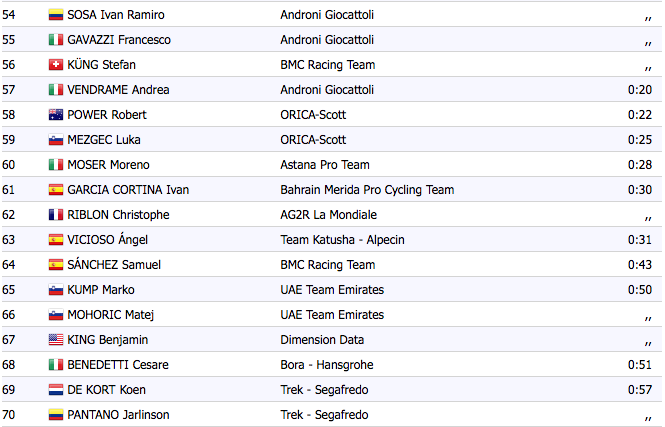Click the Australian flag by POWER Robert

(56, 115)
